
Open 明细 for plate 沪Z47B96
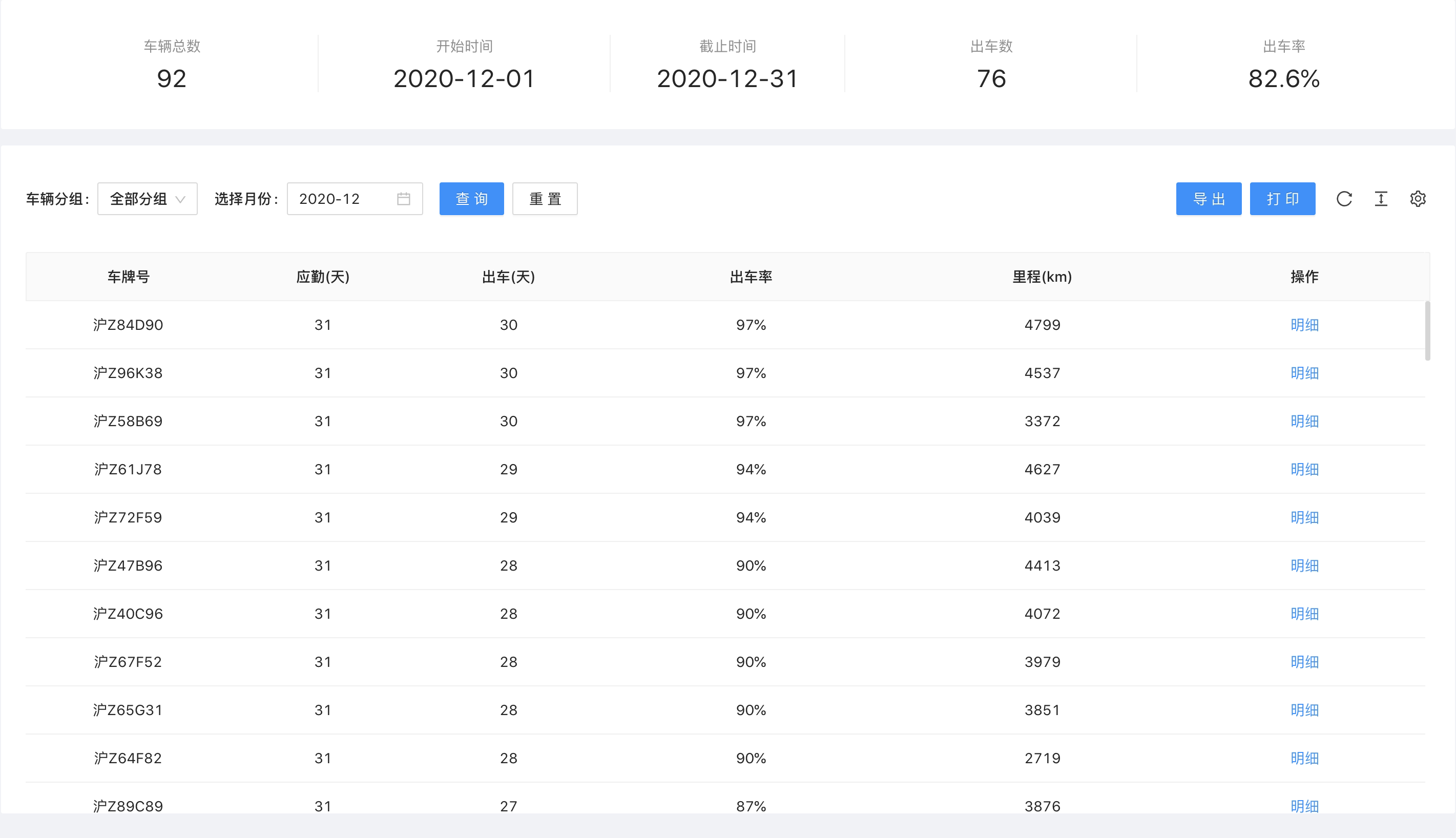pos(1304,566)
